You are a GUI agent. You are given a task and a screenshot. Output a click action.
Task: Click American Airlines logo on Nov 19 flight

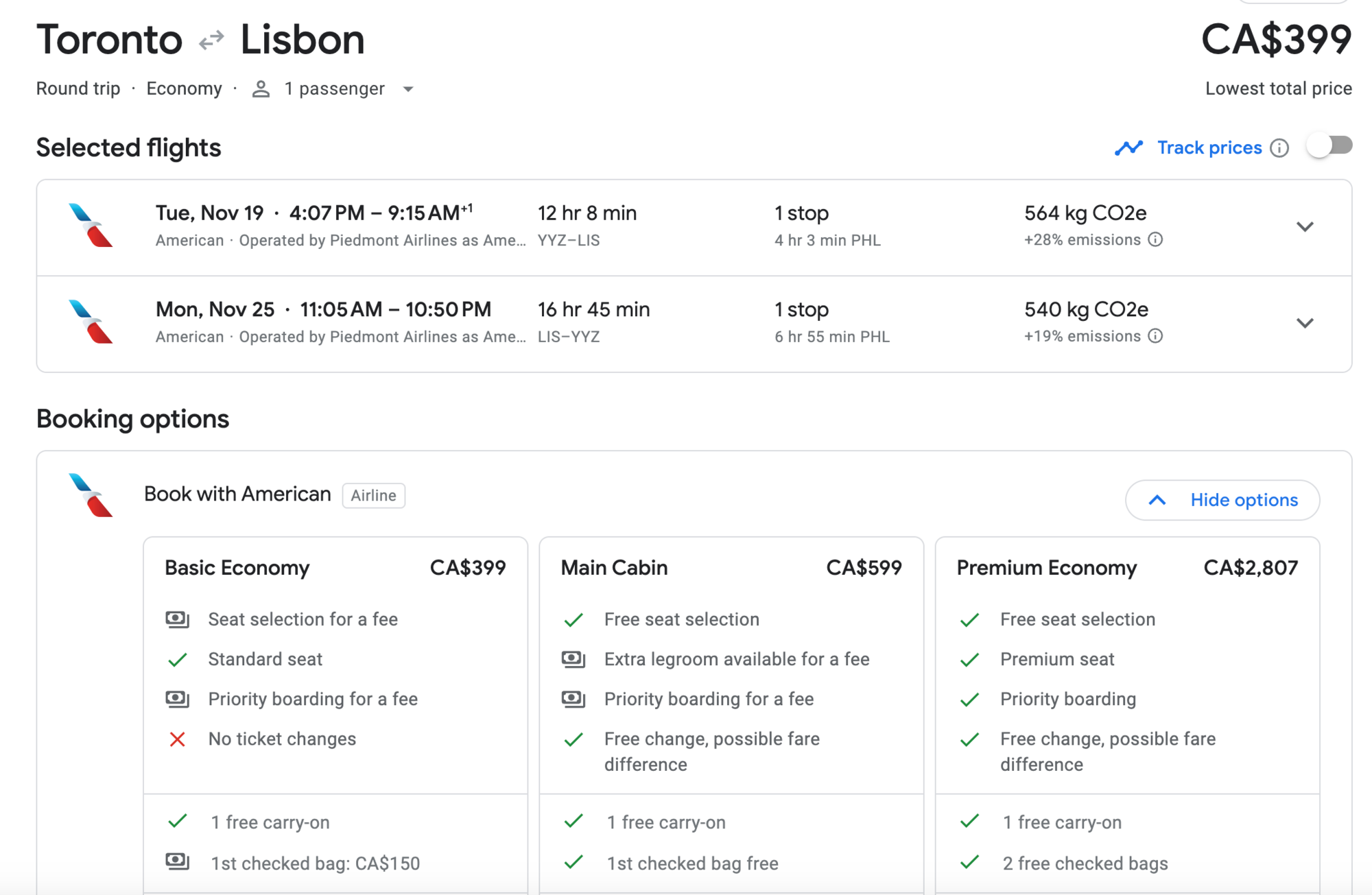coord(91,226)
